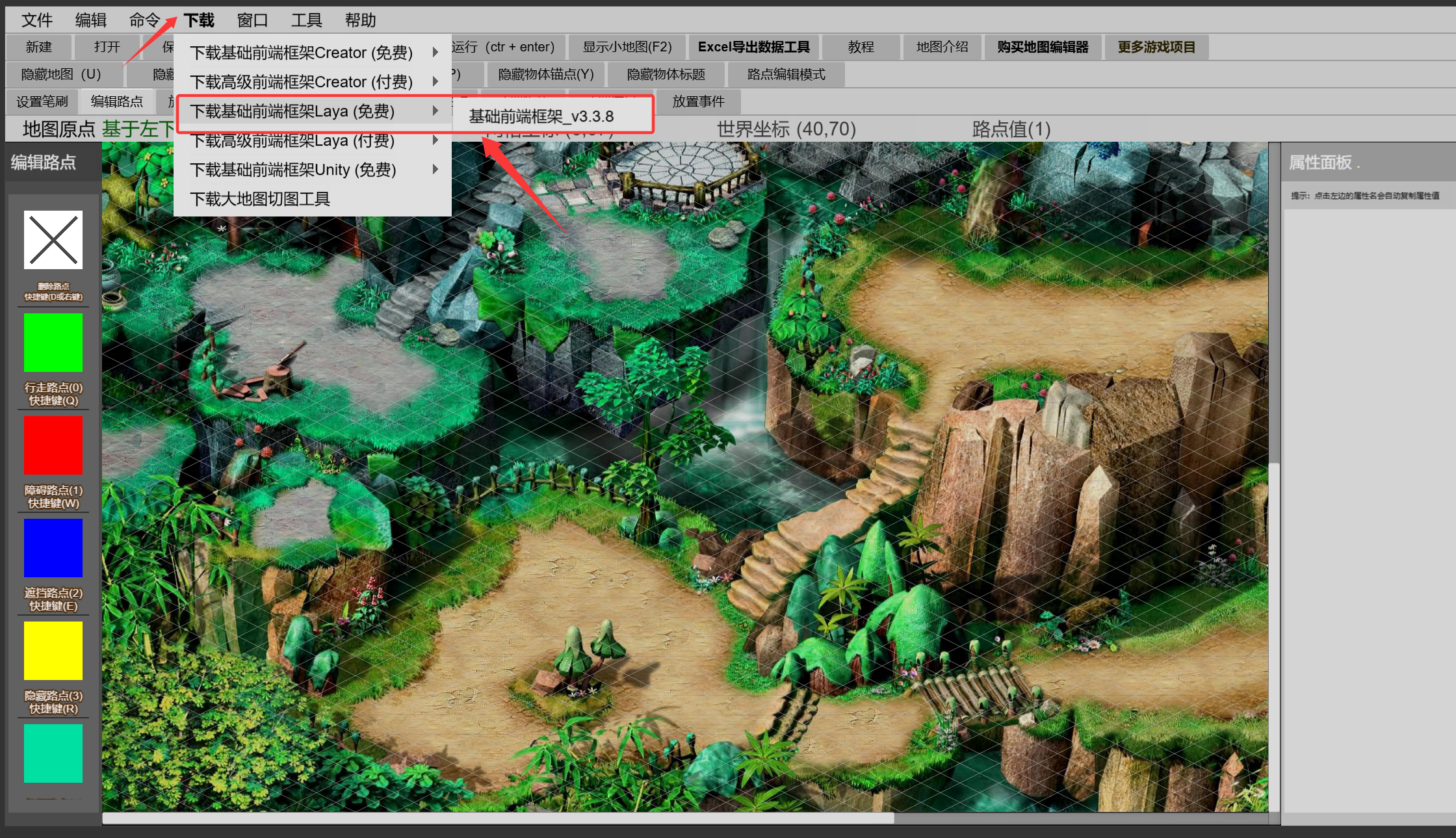Click 基础前端框架_v3.3.8 submenu entry
The width and height of the screenshot is (1456, 838).
(541, 116)
